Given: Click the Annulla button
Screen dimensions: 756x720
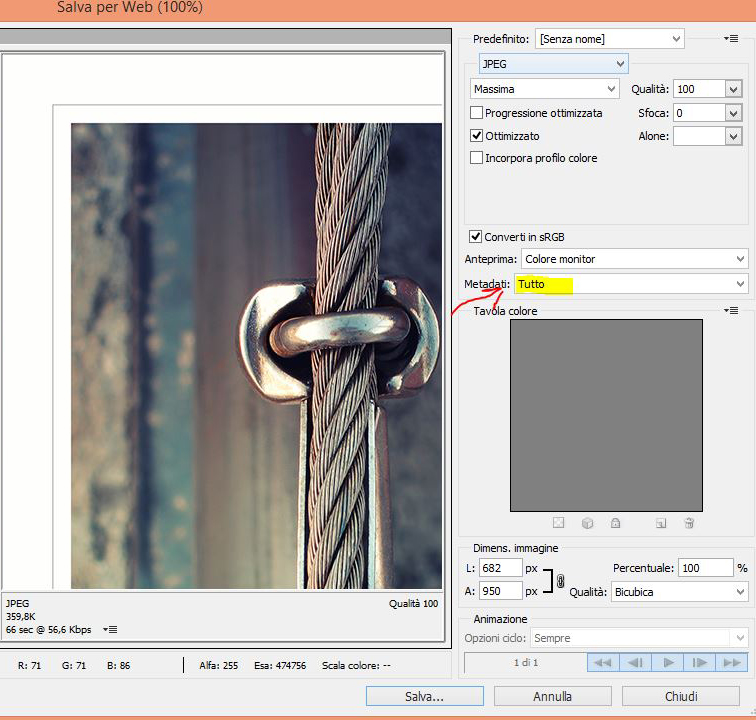Looking at the screenshot, I should (552, 696).
